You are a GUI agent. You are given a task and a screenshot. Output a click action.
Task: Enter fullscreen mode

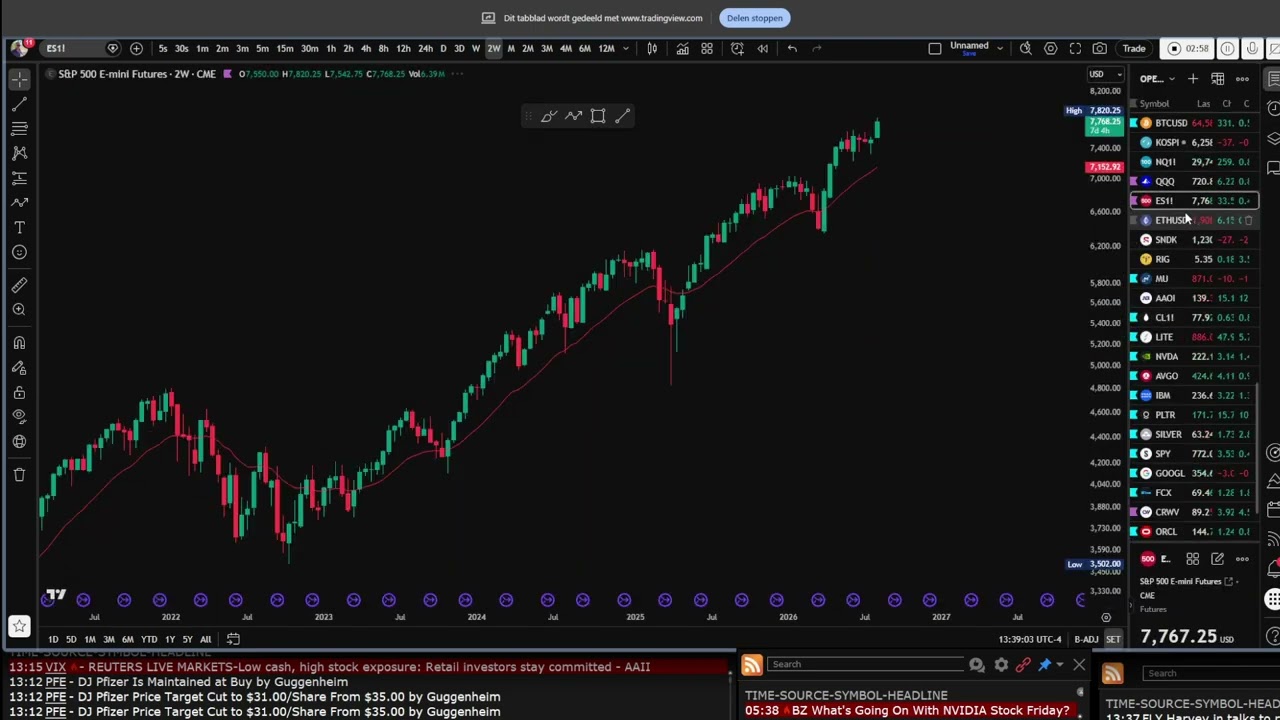pyautogui.click(x=1075, y=48)
